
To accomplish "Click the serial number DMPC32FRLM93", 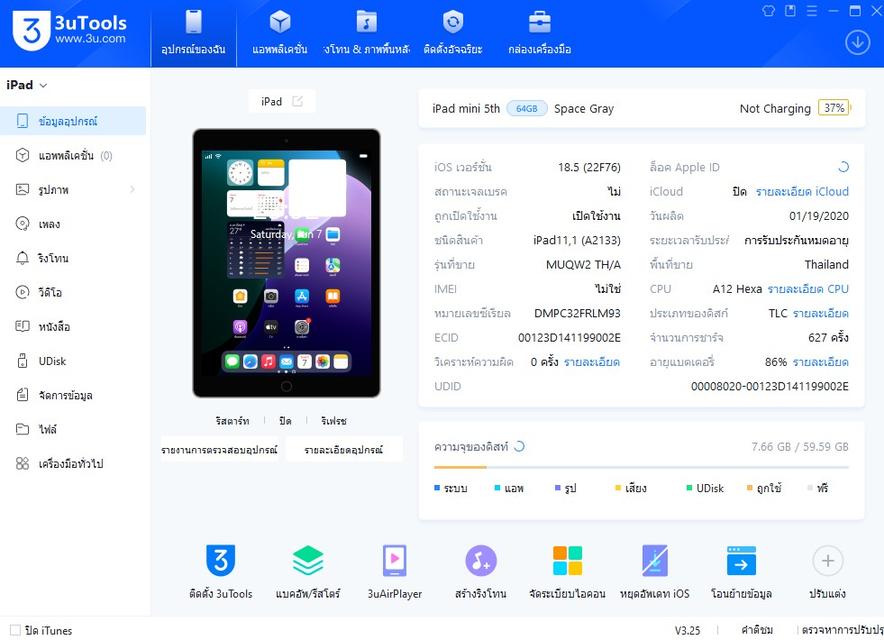I will (x=577, y=314).
